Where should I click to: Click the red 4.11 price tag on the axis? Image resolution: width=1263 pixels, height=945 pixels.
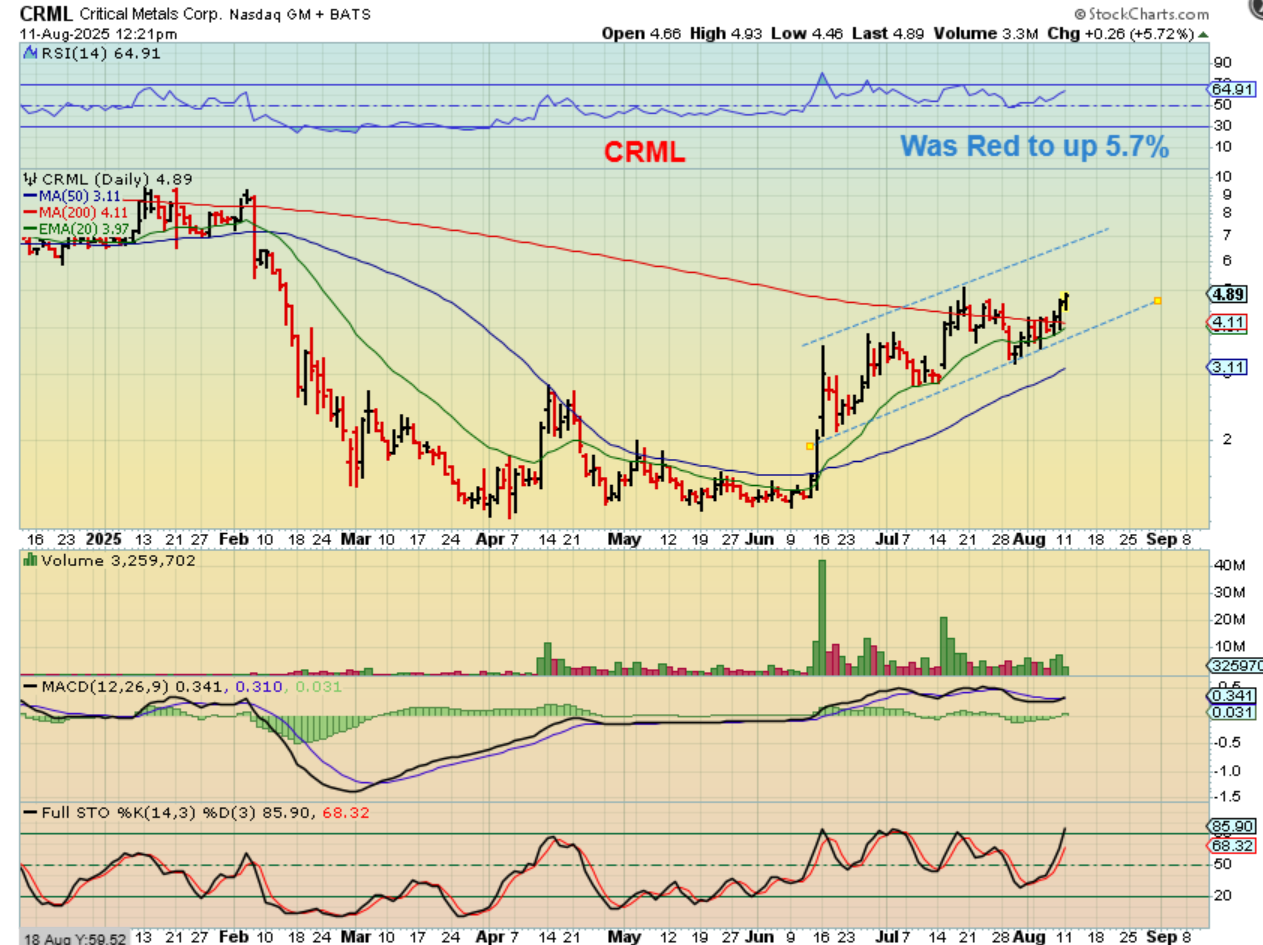coord(1226,323)
